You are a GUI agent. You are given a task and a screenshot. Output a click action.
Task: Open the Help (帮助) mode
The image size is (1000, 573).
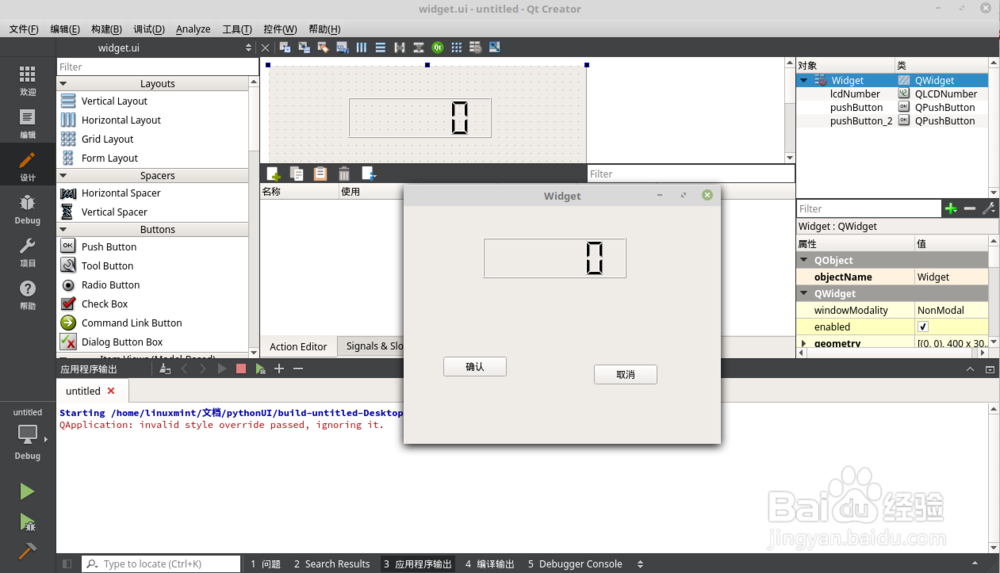[27, 295]
